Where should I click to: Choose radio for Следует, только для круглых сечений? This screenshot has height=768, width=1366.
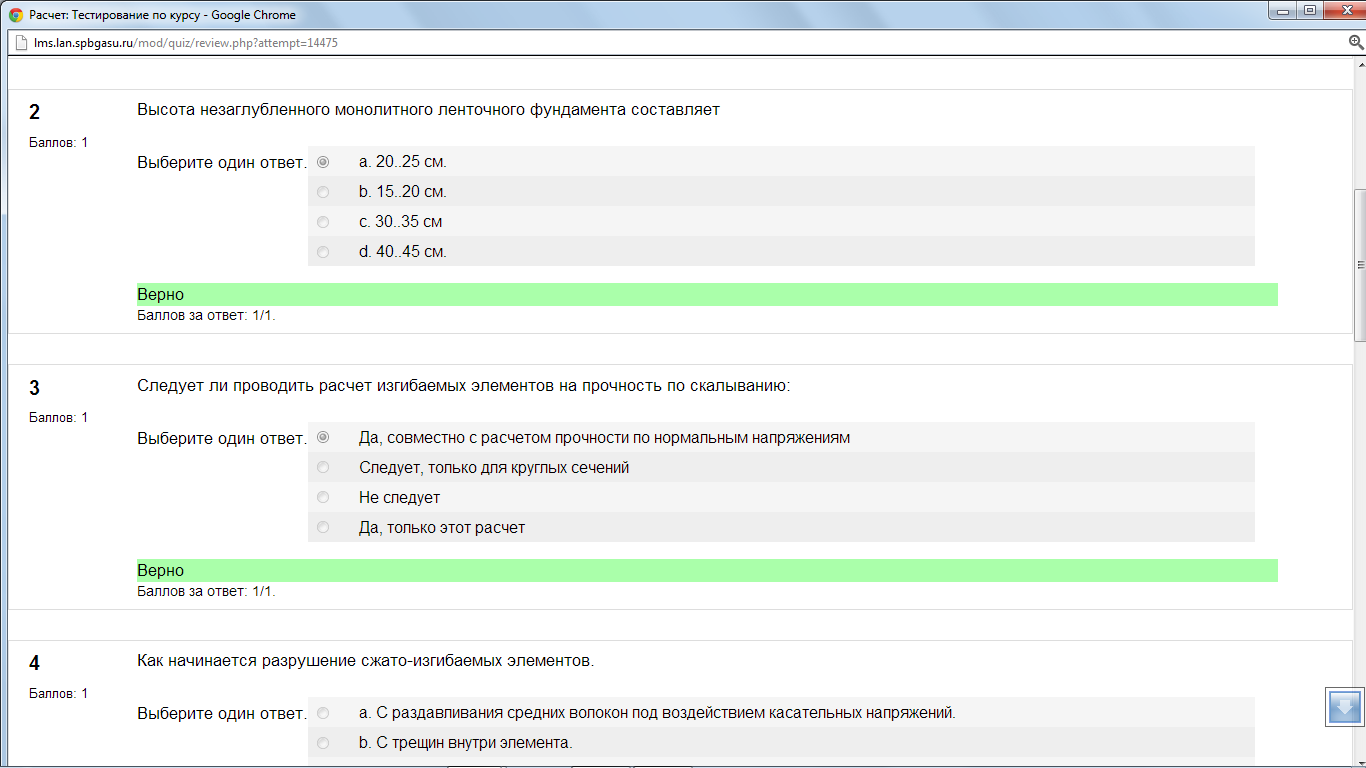click(323, 467)
